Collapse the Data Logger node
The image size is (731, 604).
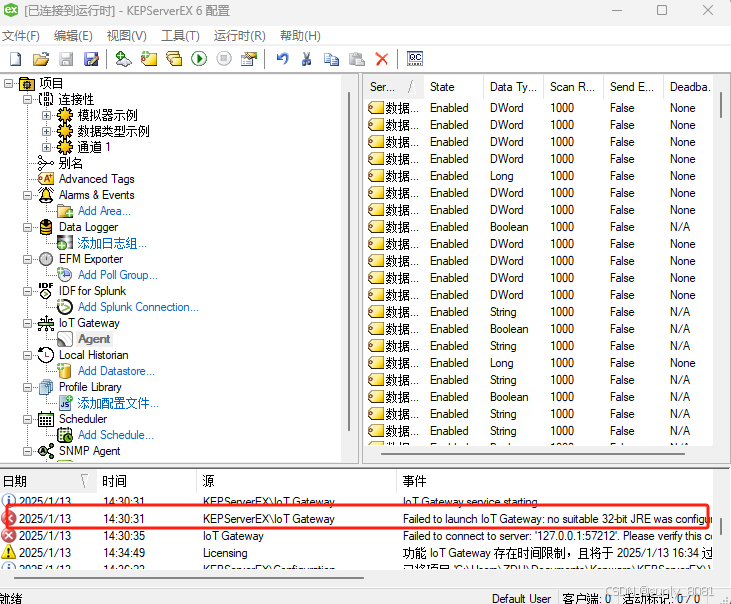coord(28,227)
